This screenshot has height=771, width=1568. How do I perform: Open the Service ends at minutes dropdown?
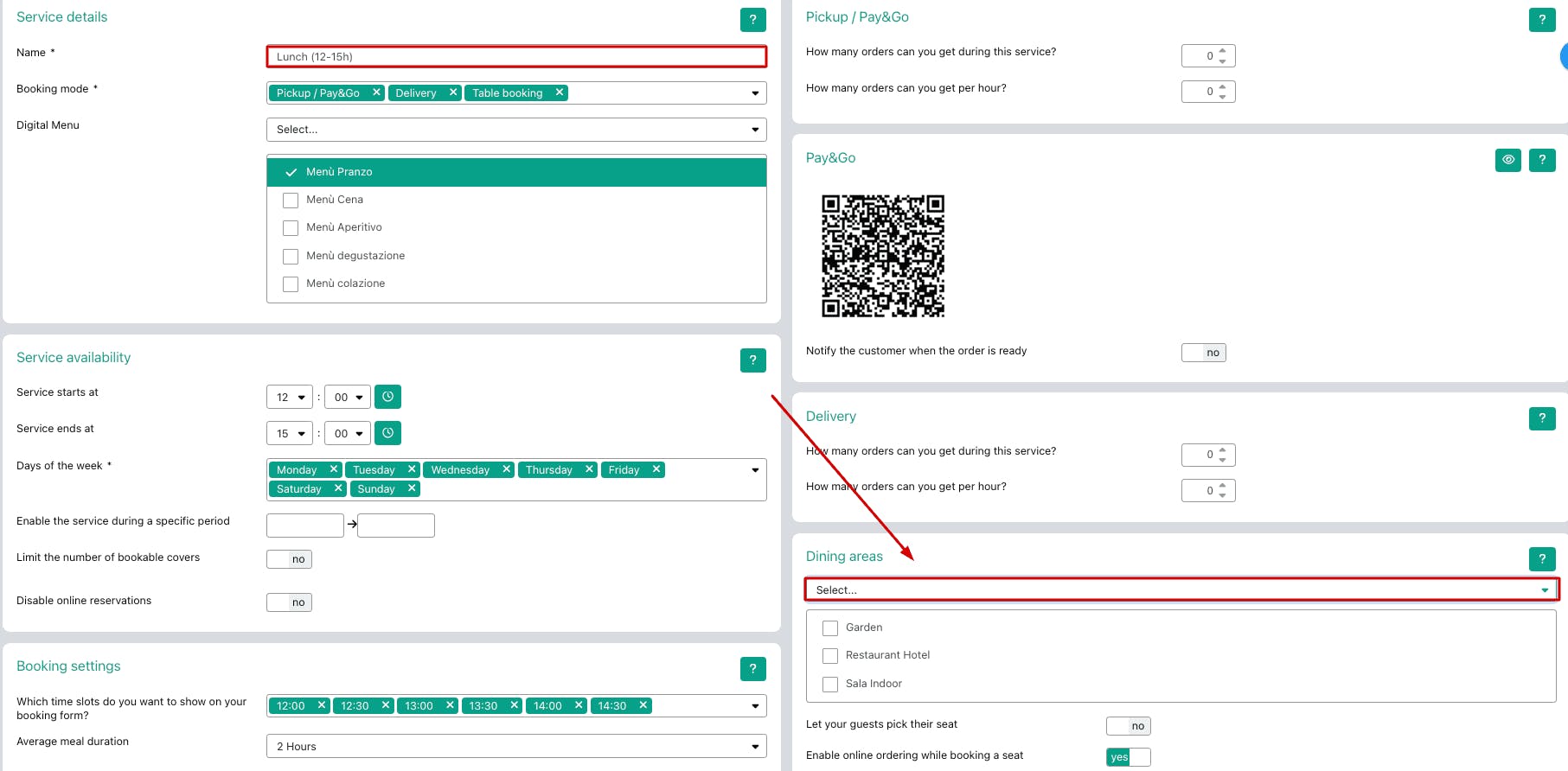(x=348, y=434)
